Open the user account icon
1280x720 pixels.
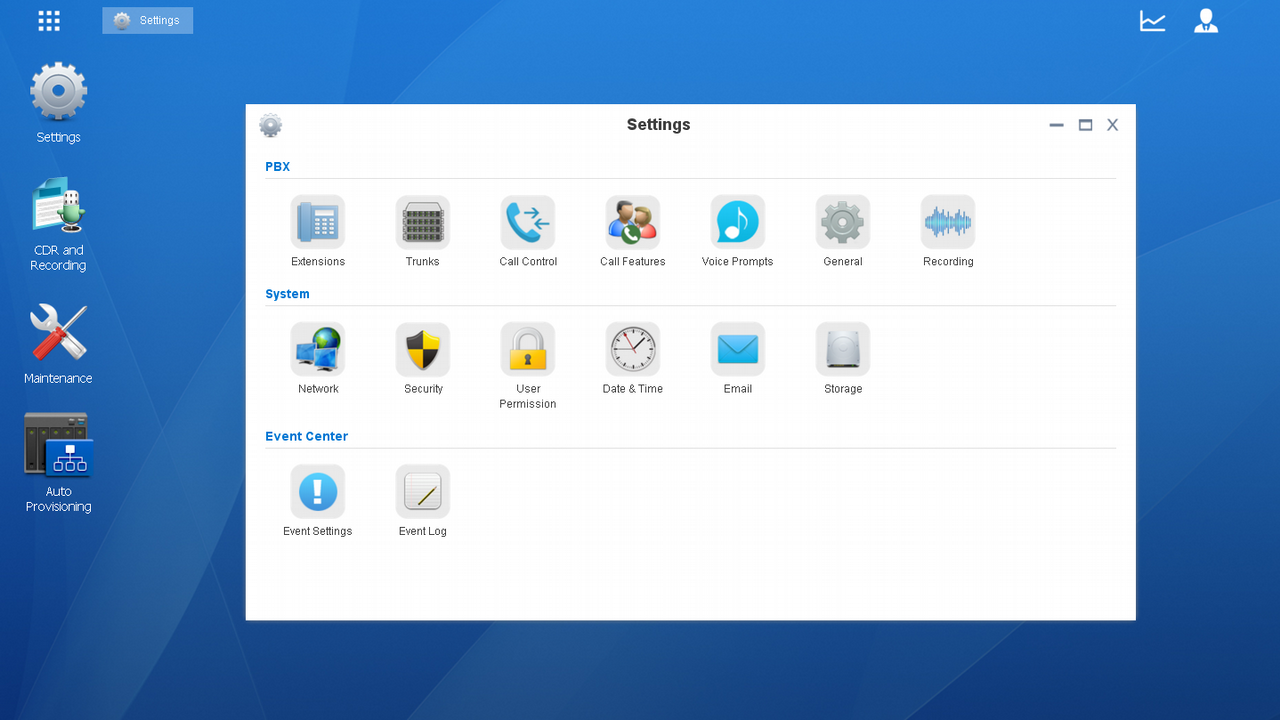click(x=1206, y=21)
